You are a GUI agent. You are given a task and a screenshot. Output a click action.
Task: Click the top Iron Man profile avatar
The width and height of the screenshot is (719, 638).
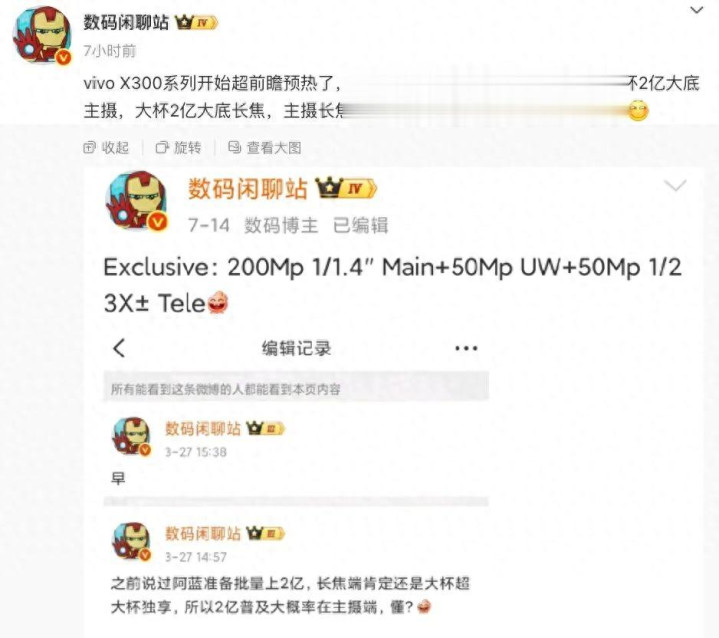click(x=42, y=35)
